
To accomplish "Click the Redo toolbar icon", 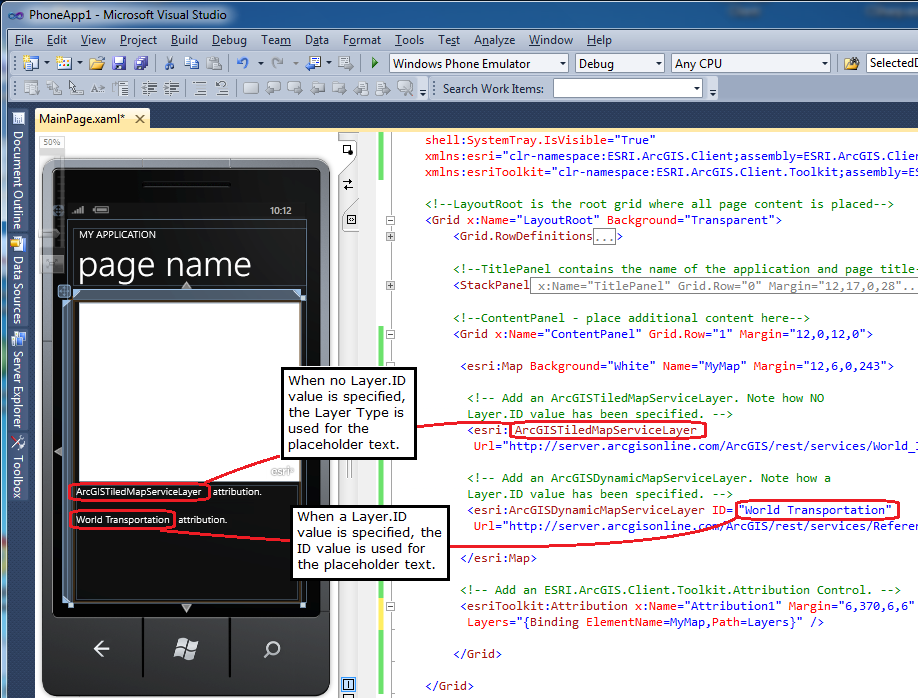I will pos(278,63).
